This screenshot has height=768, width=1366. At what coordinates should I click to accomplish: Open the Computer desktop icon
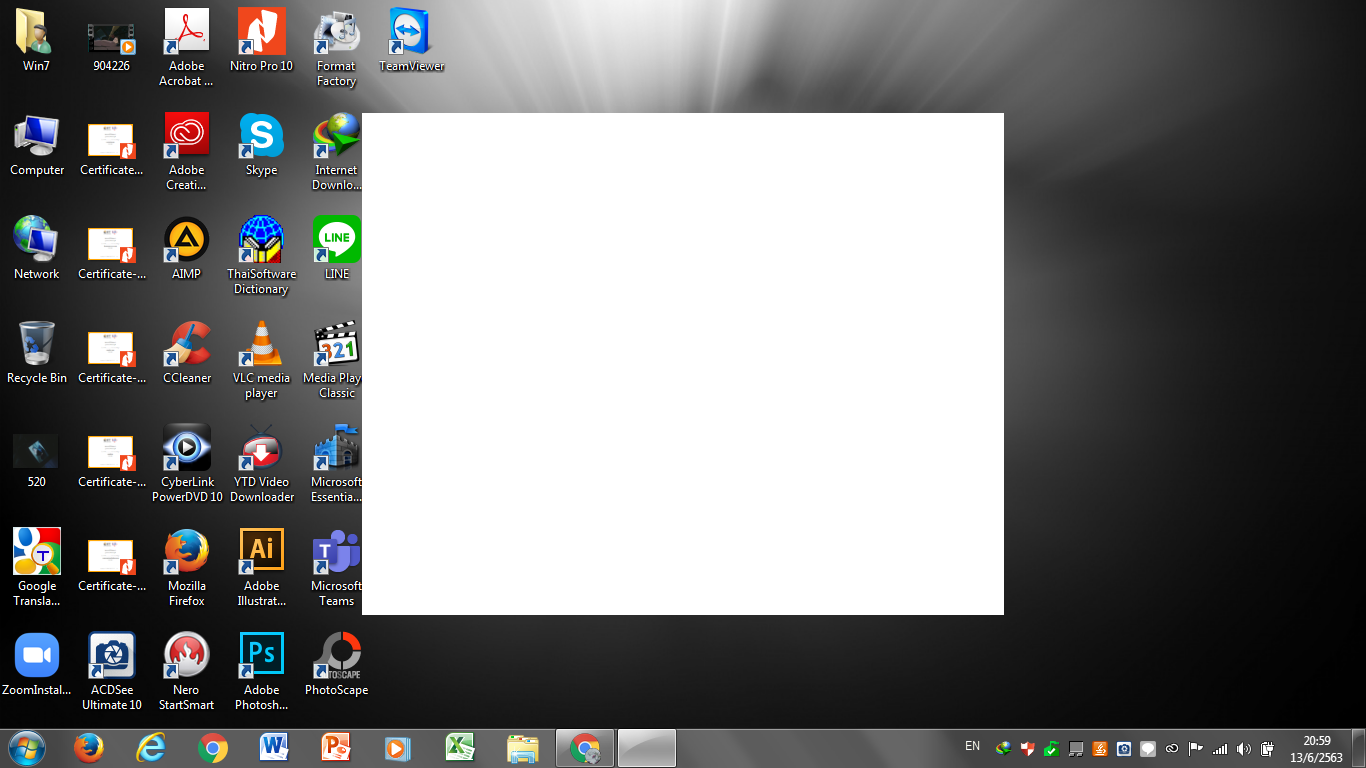click(x=37, y=145)
